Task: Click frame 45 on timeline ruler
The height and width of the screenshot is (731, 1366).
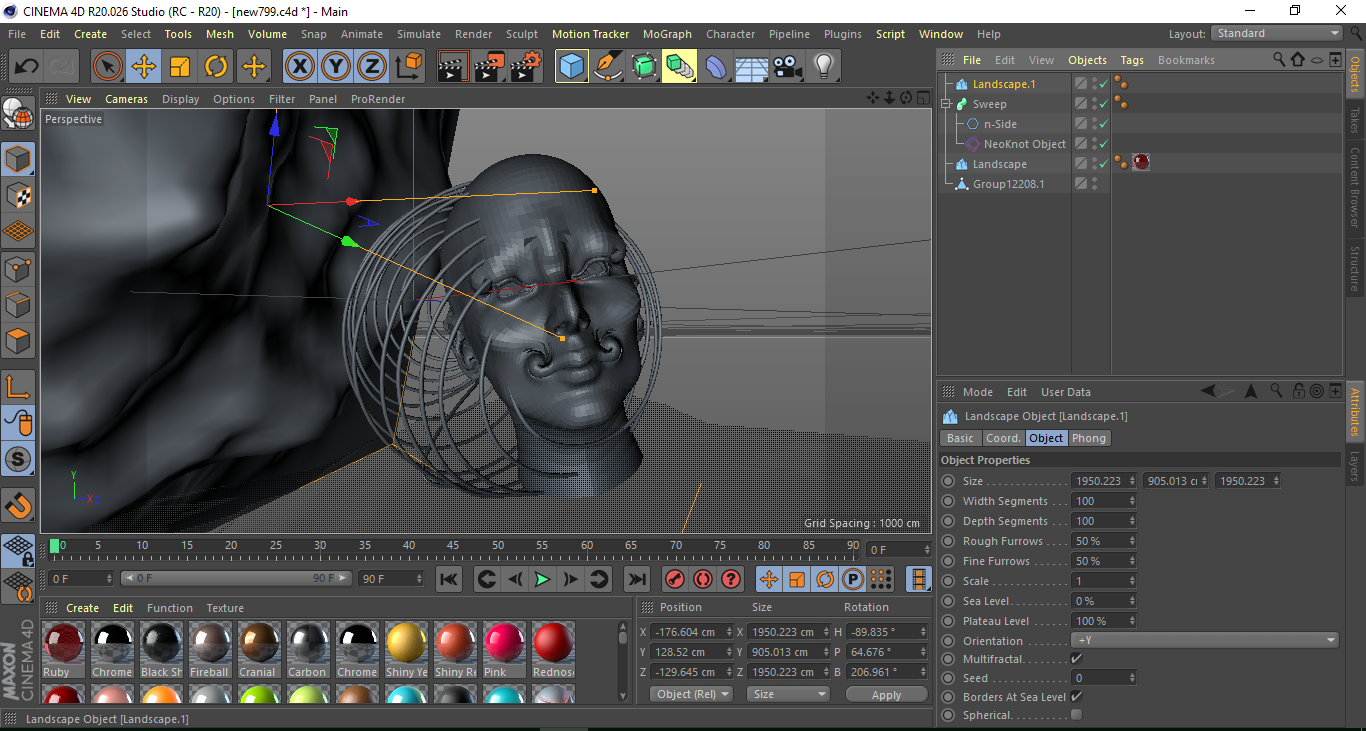Action: [453, 546]
